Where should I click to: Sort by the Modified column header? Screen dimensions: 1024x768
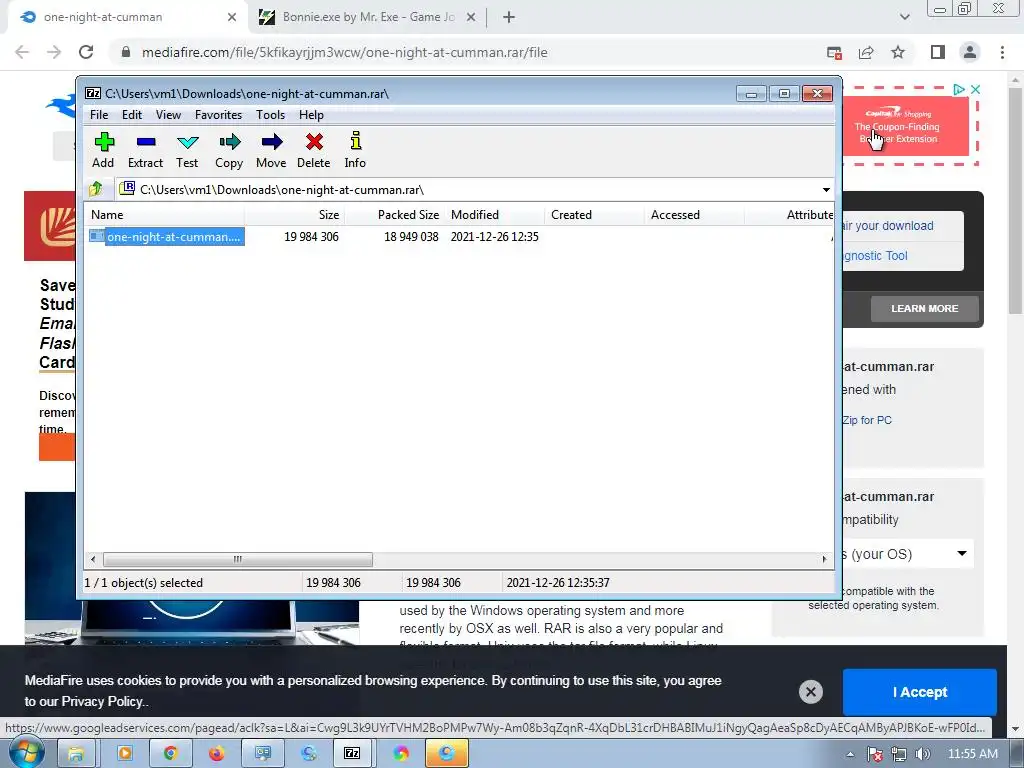pyautogui.click(x=494, y=215)
